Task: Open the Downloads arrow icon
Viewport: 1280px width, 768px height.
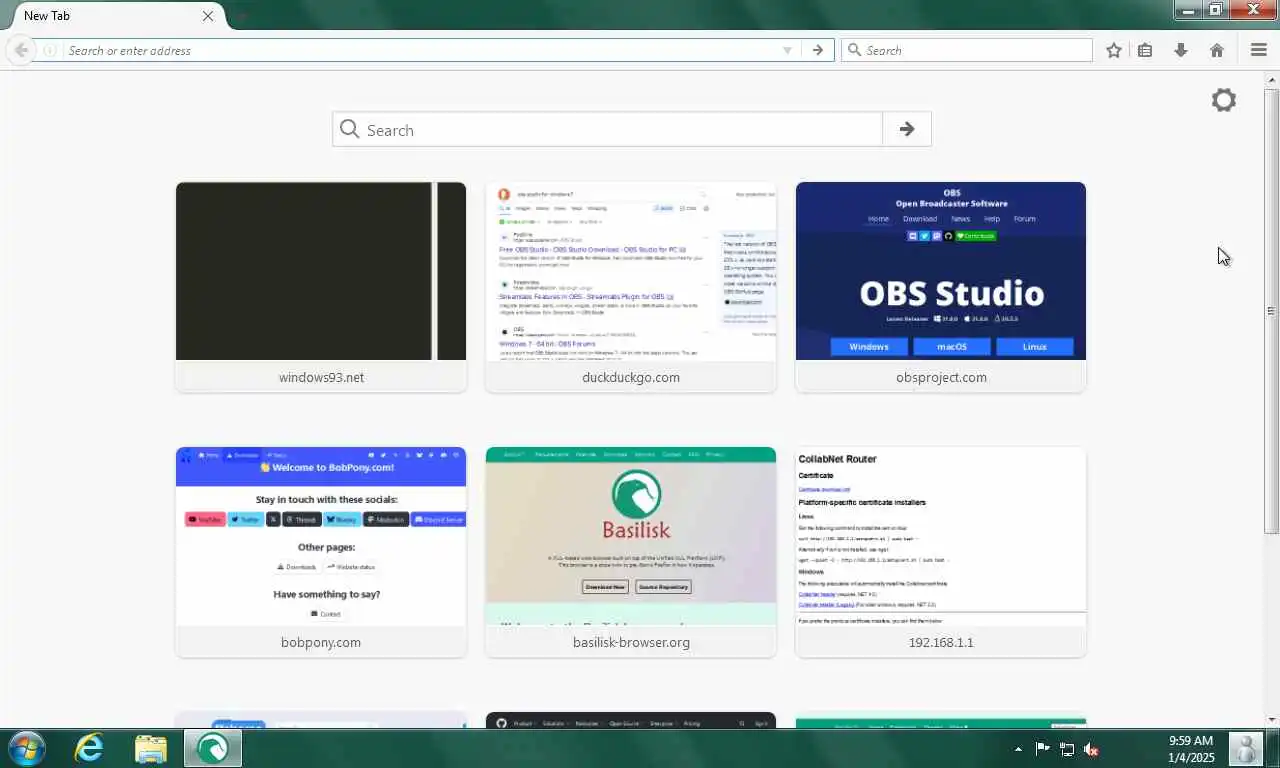Action: pyautogui.click(x=1181, y=50)
